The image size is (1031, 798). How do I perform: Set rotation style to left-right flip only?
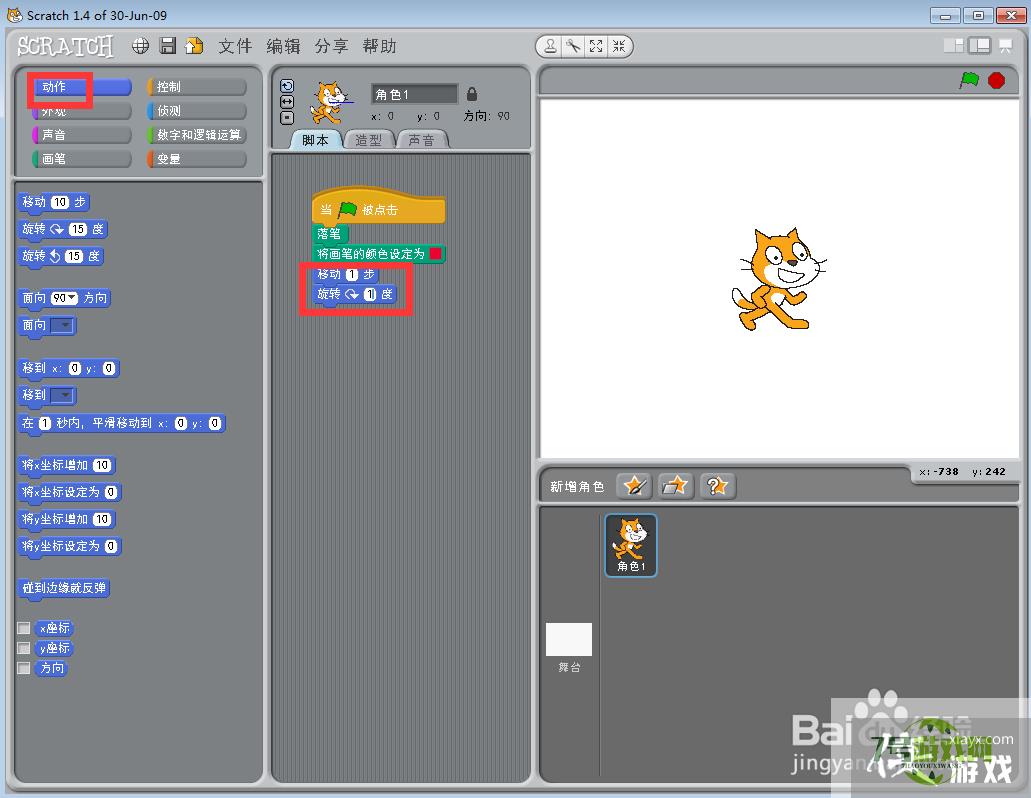click(x=287, y=102)
